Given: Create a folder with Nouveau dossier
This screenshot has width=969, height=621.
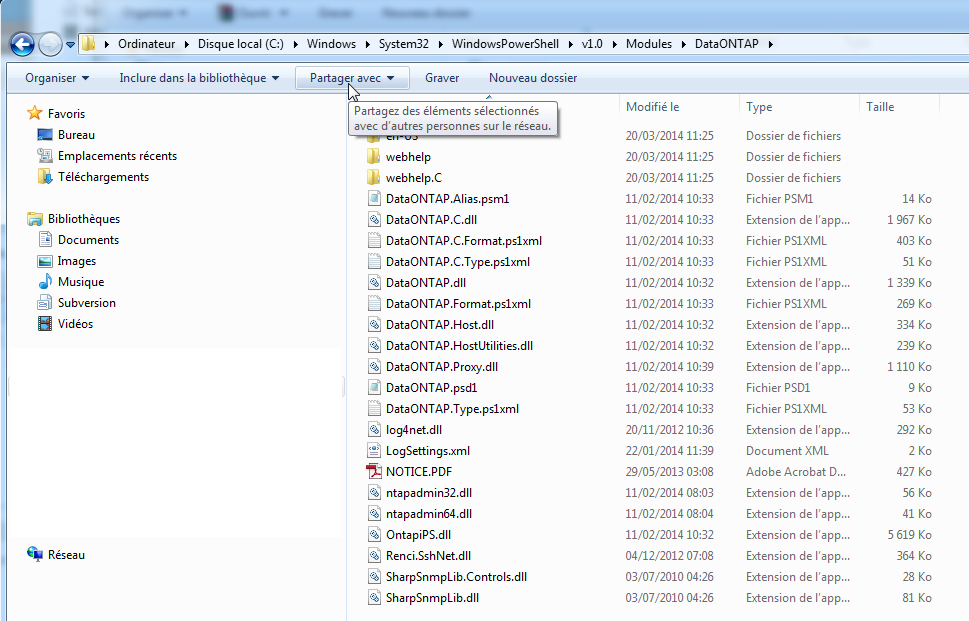Looking at the screenshot, I should pyautogui.click(x=533, y=78).
